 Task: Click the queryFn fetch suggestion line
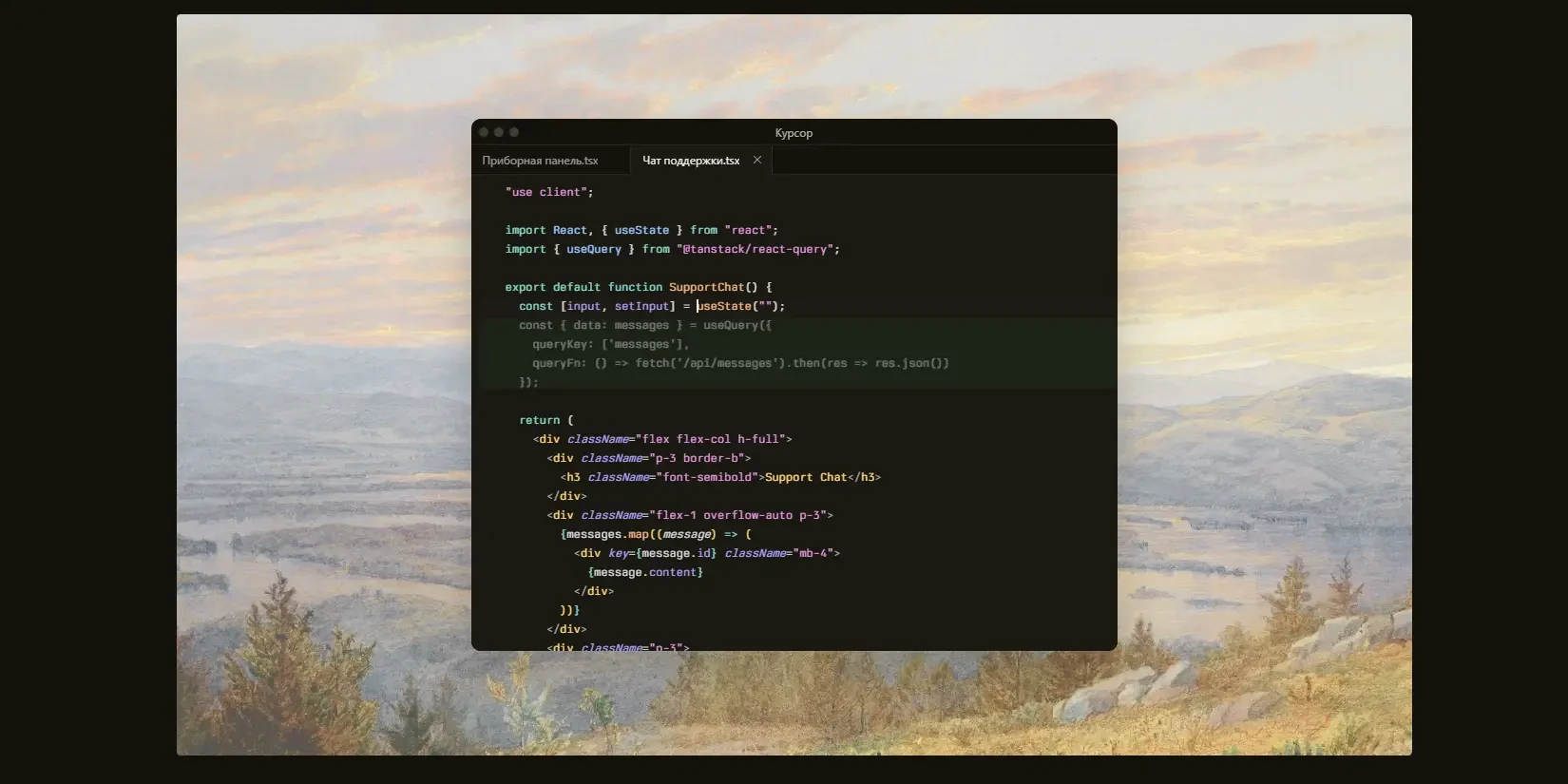740,363
